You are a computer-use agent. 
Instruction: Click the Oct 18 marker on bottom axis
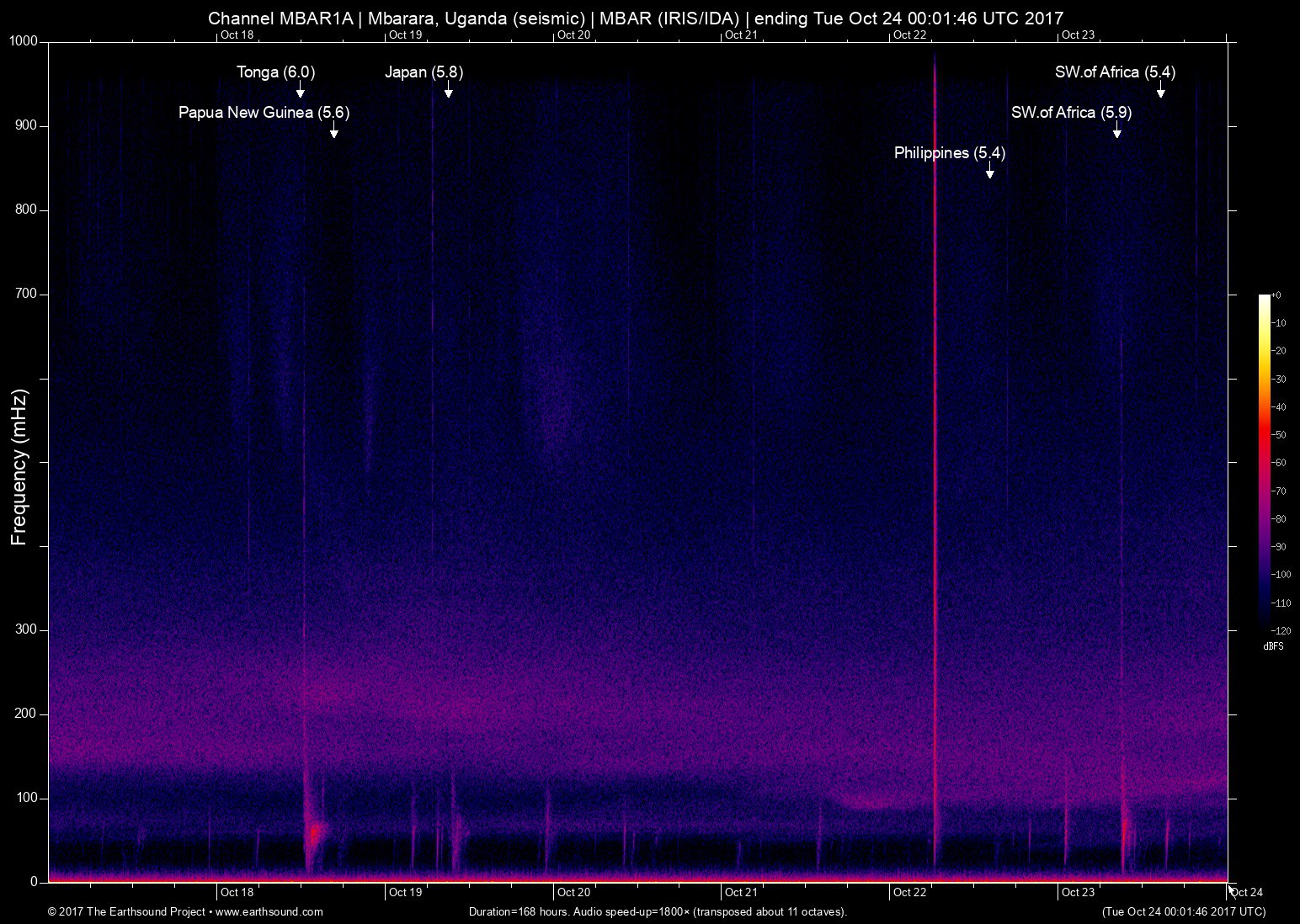coord(237,893)
